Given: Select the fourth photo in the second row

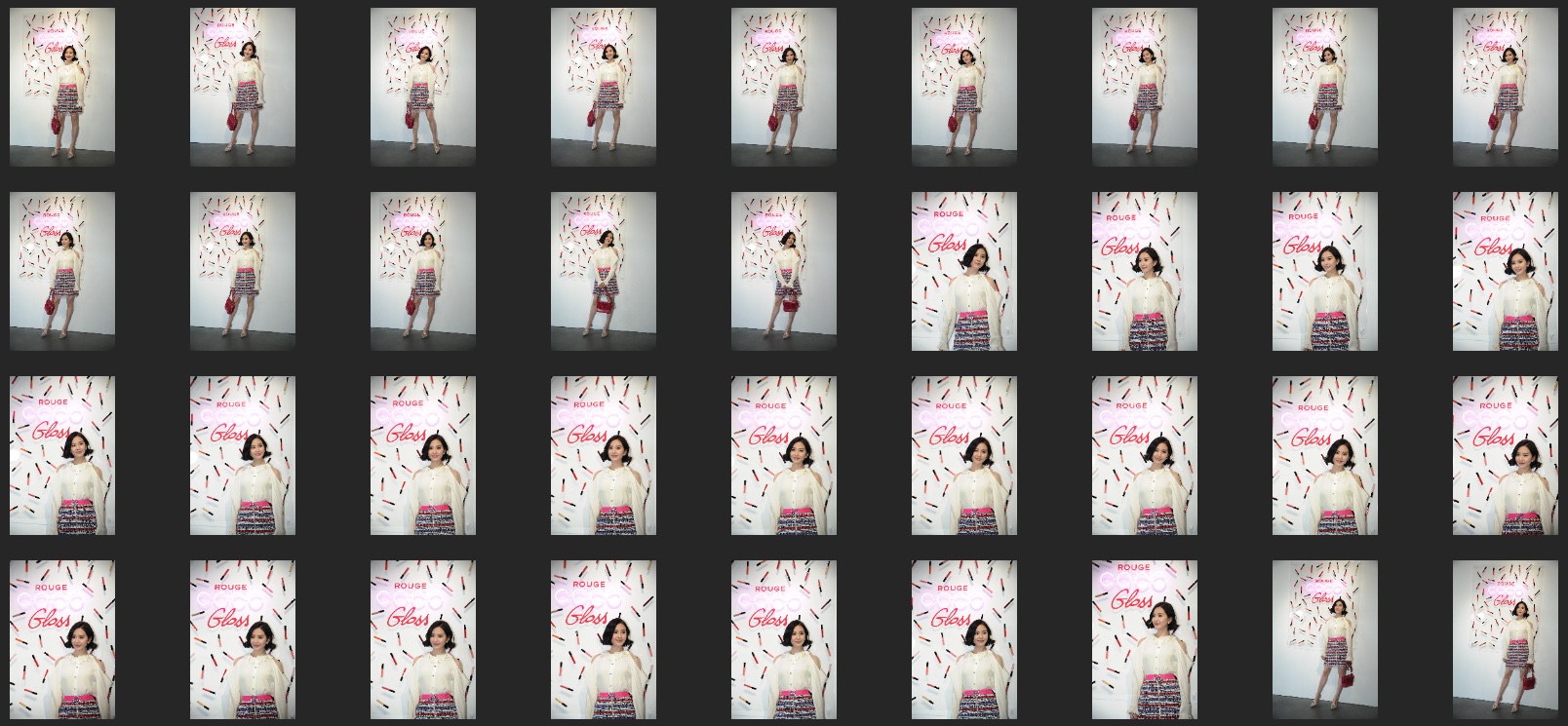Looking at the screenshot, I should [604, 271].
